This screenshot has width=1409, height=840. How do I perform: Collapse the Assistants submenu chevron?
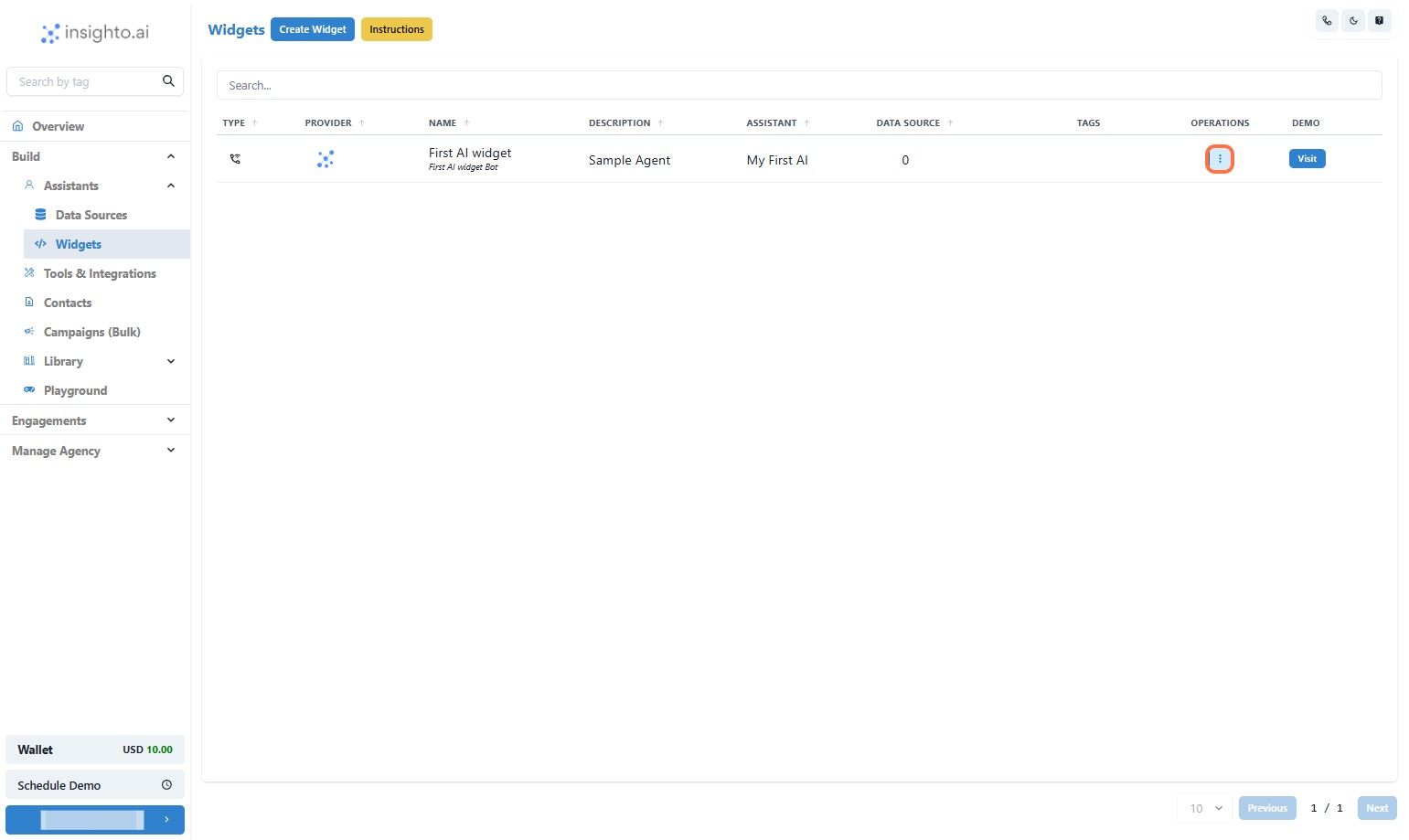coord(171,186)
